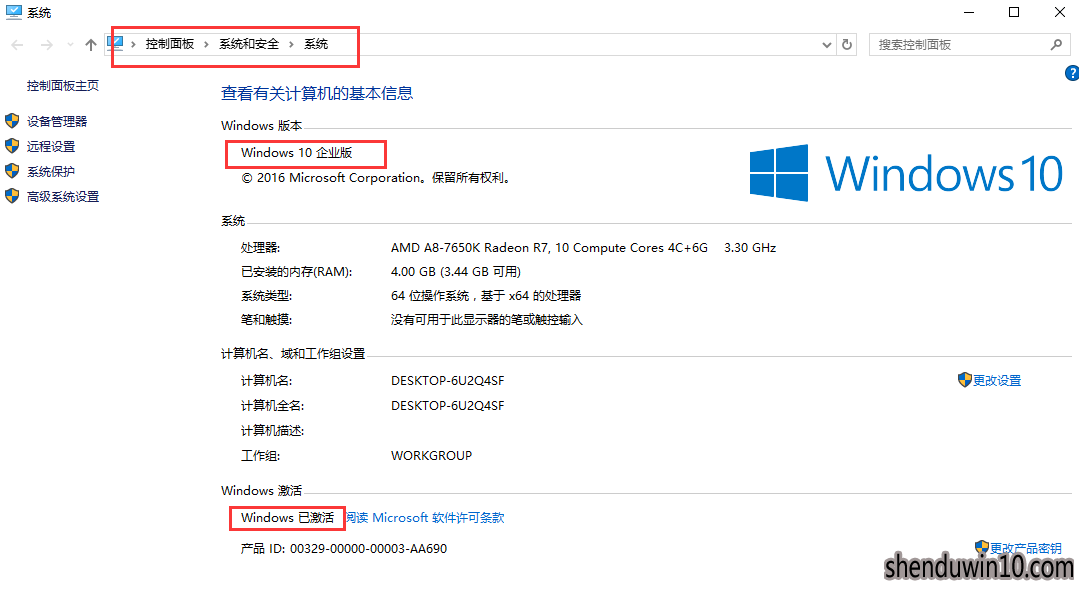Open 控制面板主页 link
1079x593 pixels.
(63, 86)
